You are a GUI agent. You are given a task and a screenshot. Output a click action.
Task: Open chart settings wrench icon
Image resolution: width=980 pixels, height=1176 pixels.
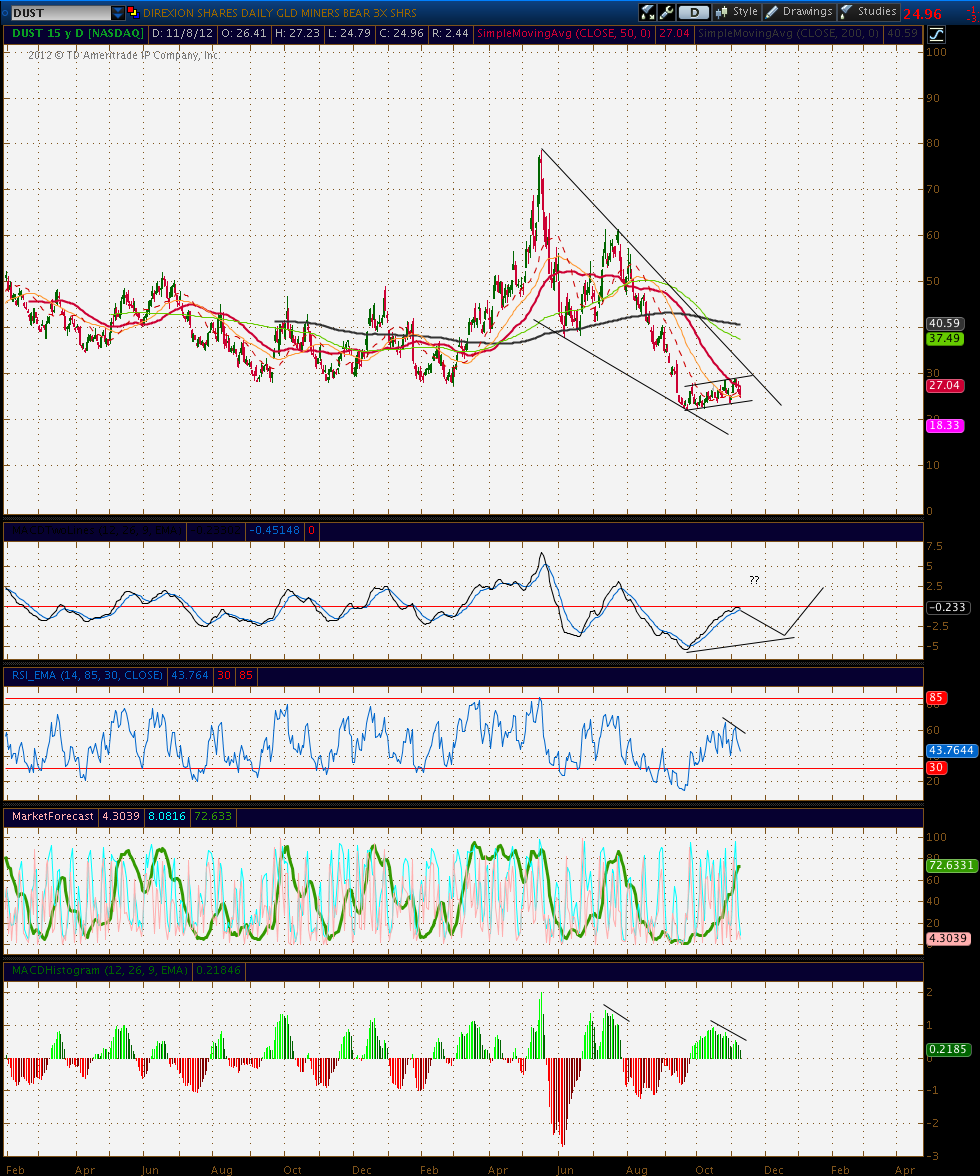pyautogui.click(x=666, y=12)
